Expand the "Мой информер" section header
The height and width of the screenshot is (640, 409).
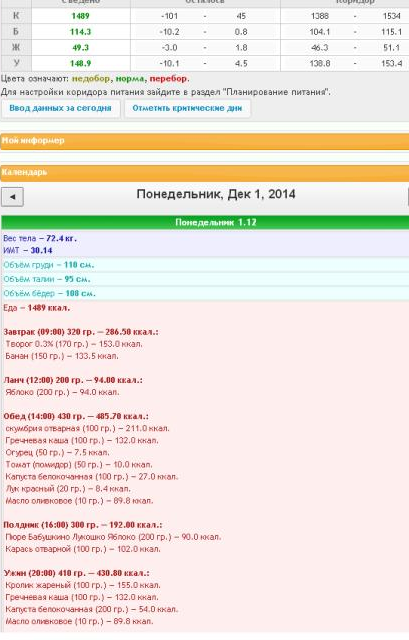click(204, 141)
